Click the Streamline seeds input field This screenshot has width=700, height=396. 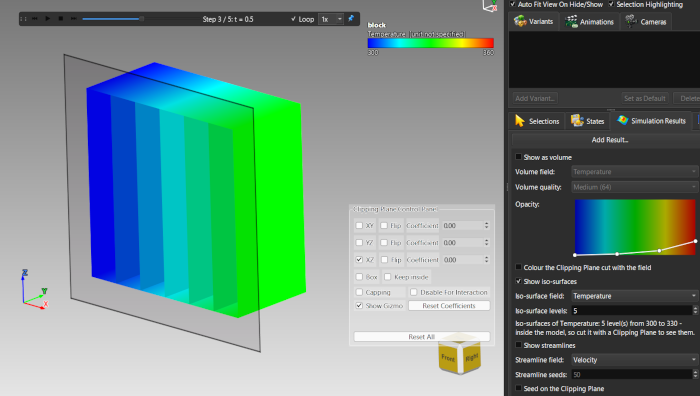(631, 375)
